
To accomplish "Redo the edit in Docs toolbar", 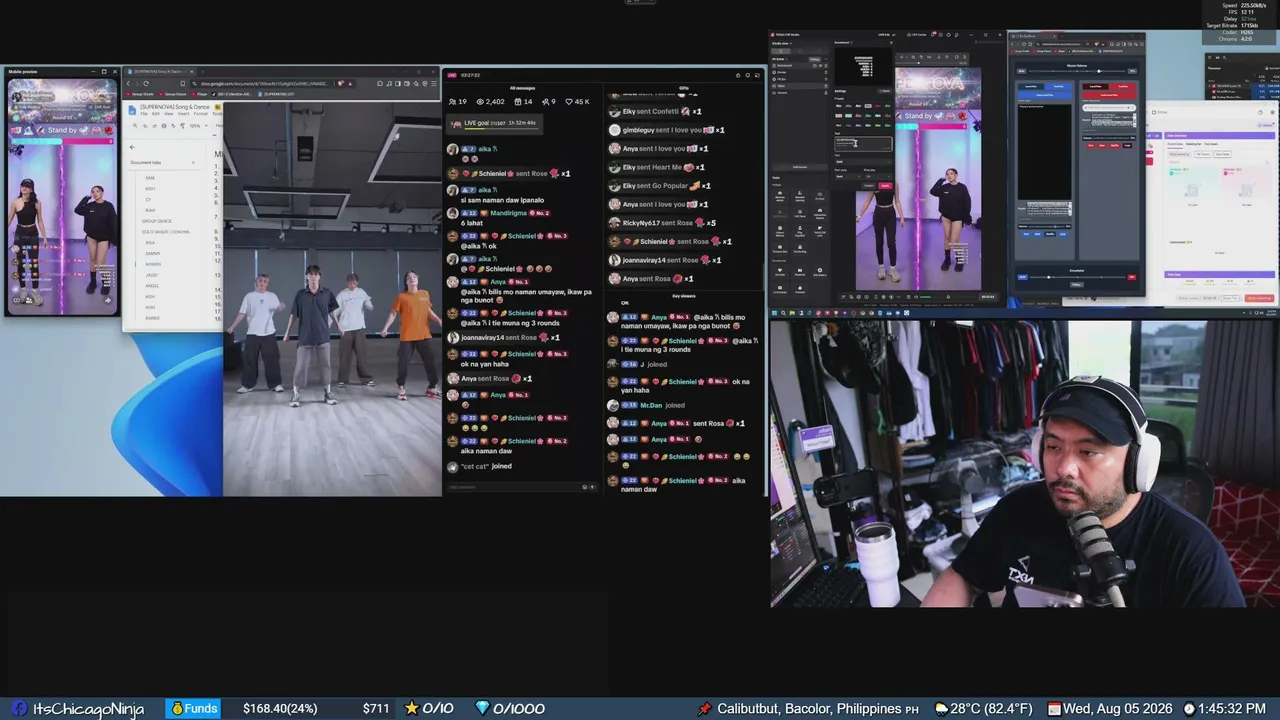I will point(153,126).
